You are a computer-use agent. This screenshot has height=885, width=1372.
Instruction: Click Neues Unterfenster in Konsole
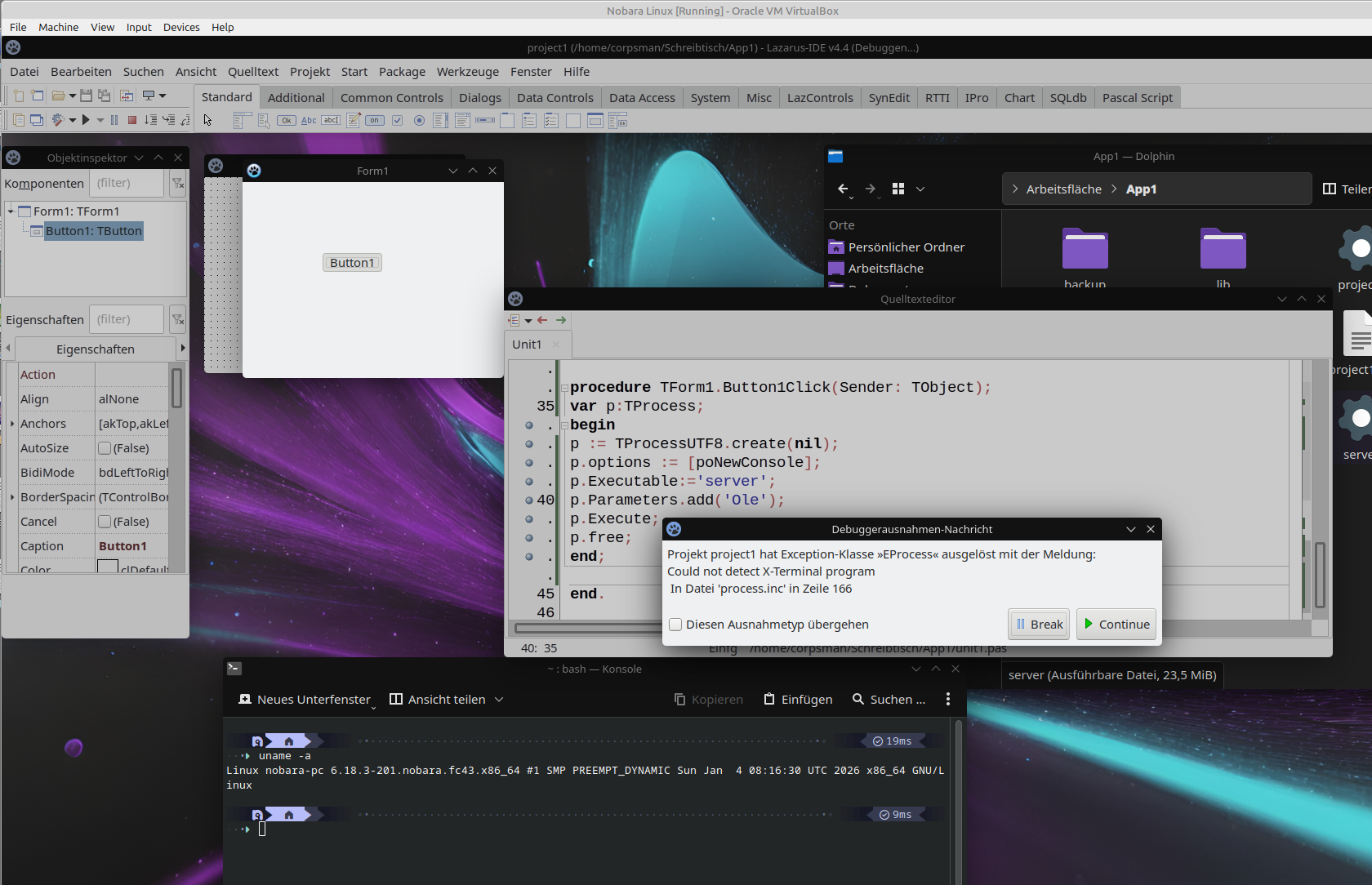click(x=305, y=700)
